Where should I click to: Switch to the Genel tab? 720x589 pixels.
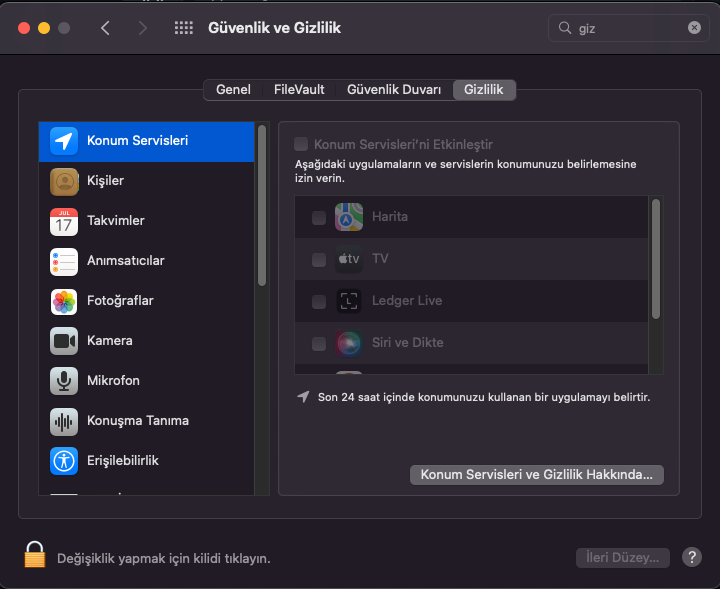(233, 90)
